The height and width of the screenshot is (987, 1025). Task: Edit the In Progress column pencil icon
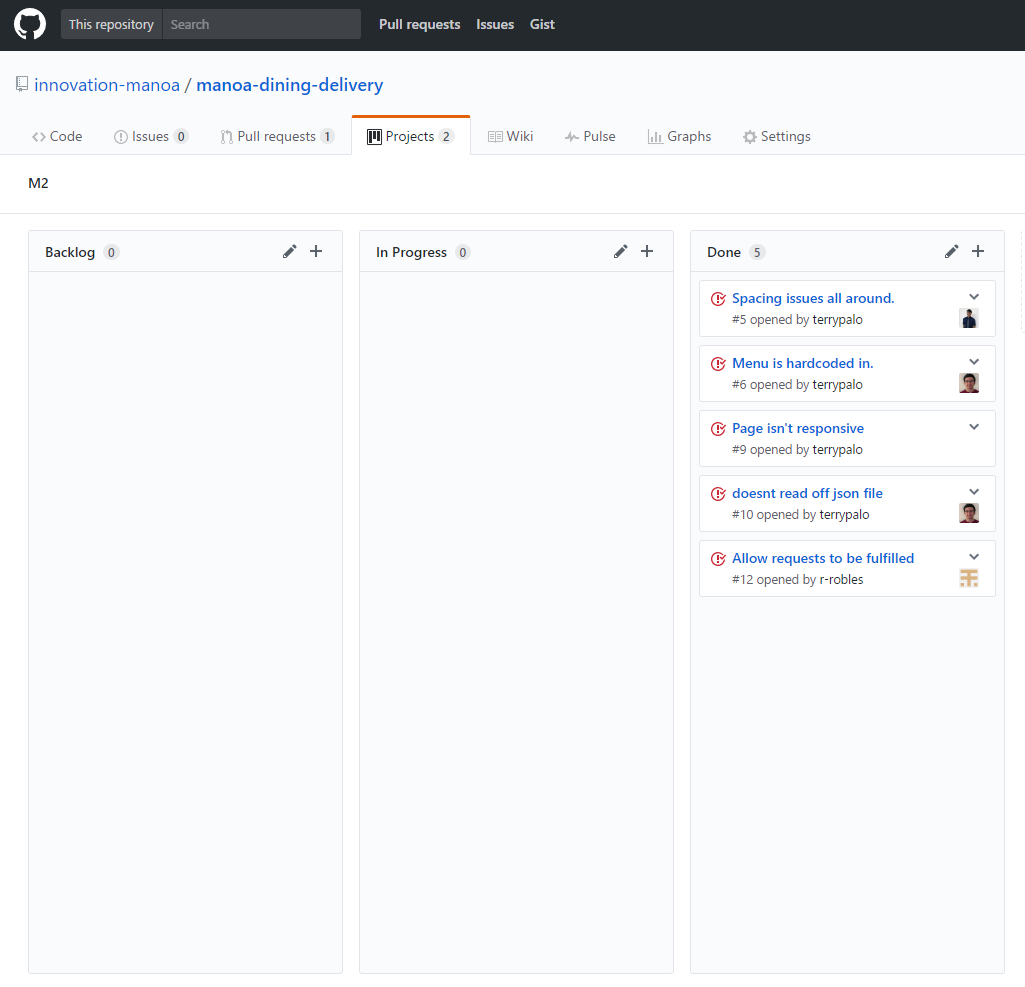[x=620, y=252]
